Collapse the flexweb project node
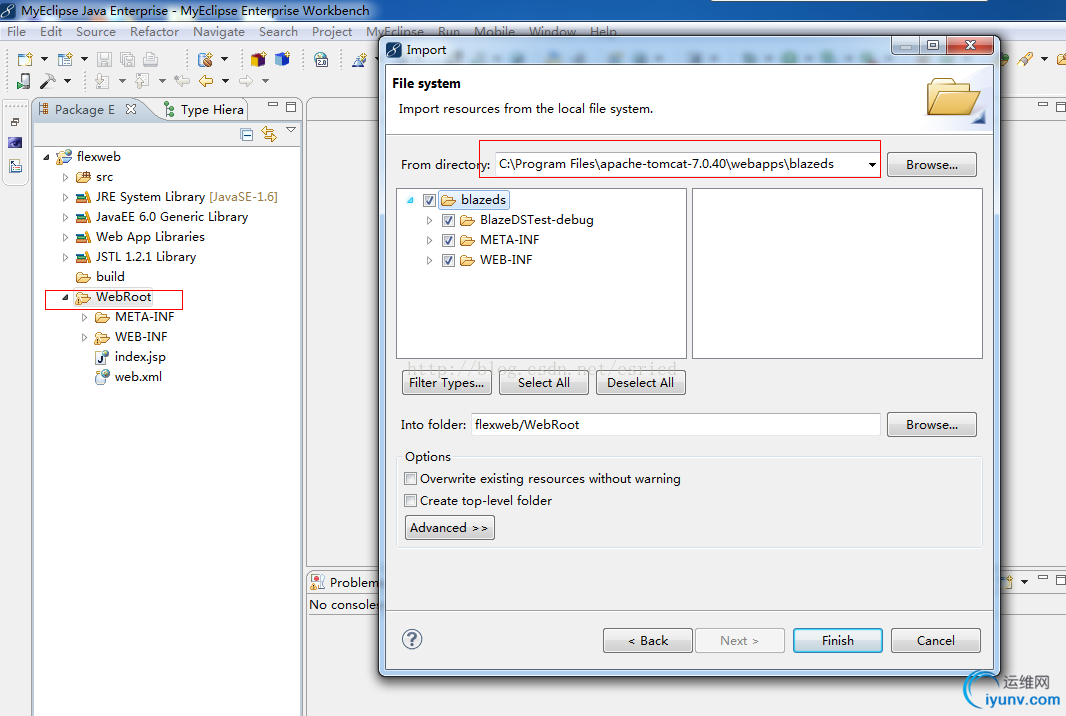1066x716 pixels. click(x=46, y=157)
